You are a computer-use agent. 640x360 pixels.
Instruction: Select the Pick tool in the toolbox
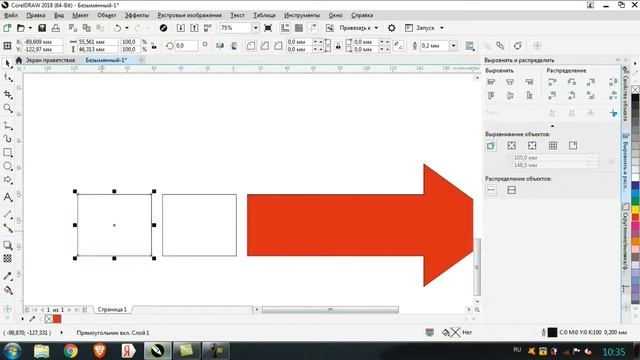pos(7,63)
